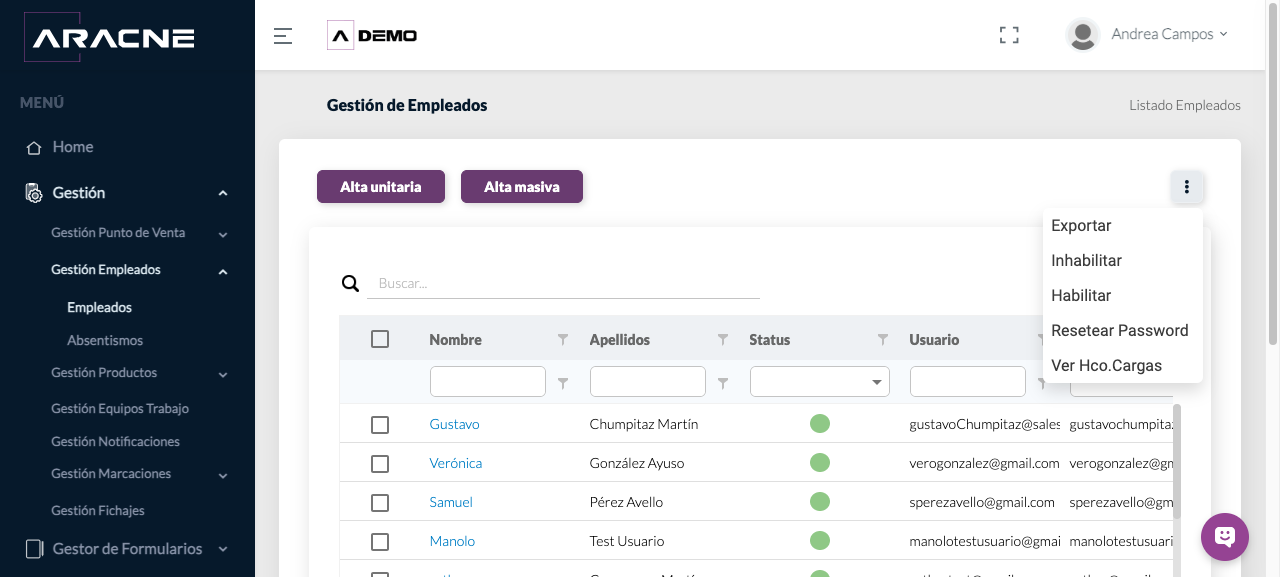1280x577 pixels.
Task: Click the Nombre filter input field
Action: tap(488, 382)
